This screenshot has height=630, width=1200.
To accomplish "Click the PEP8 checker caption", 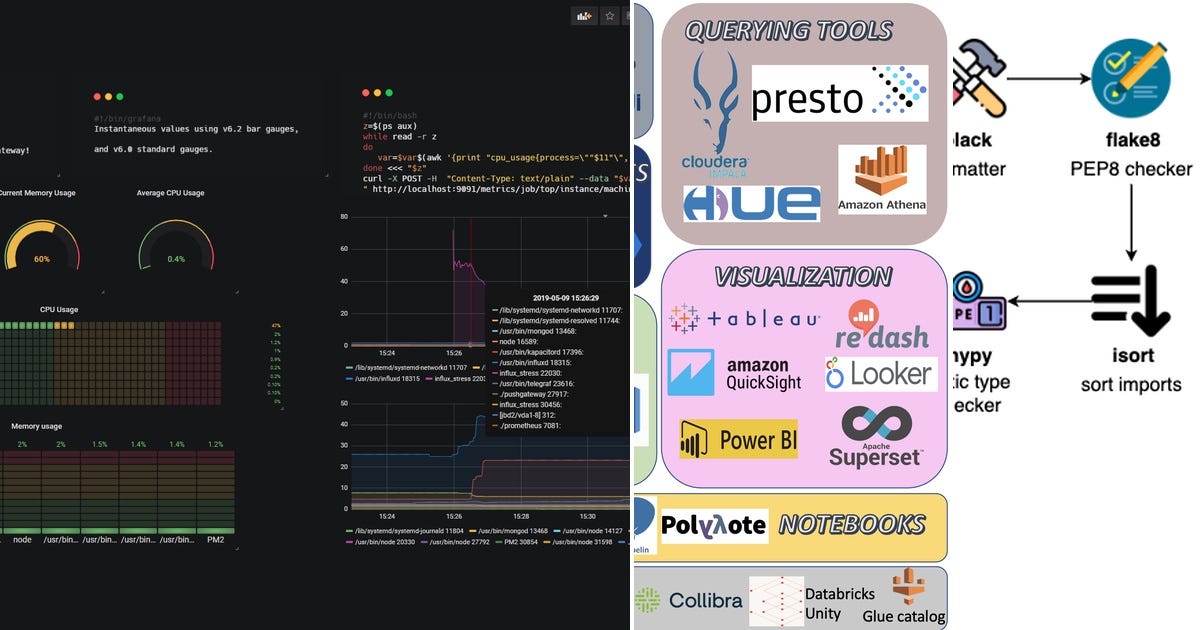I will tap(1129, 169).
